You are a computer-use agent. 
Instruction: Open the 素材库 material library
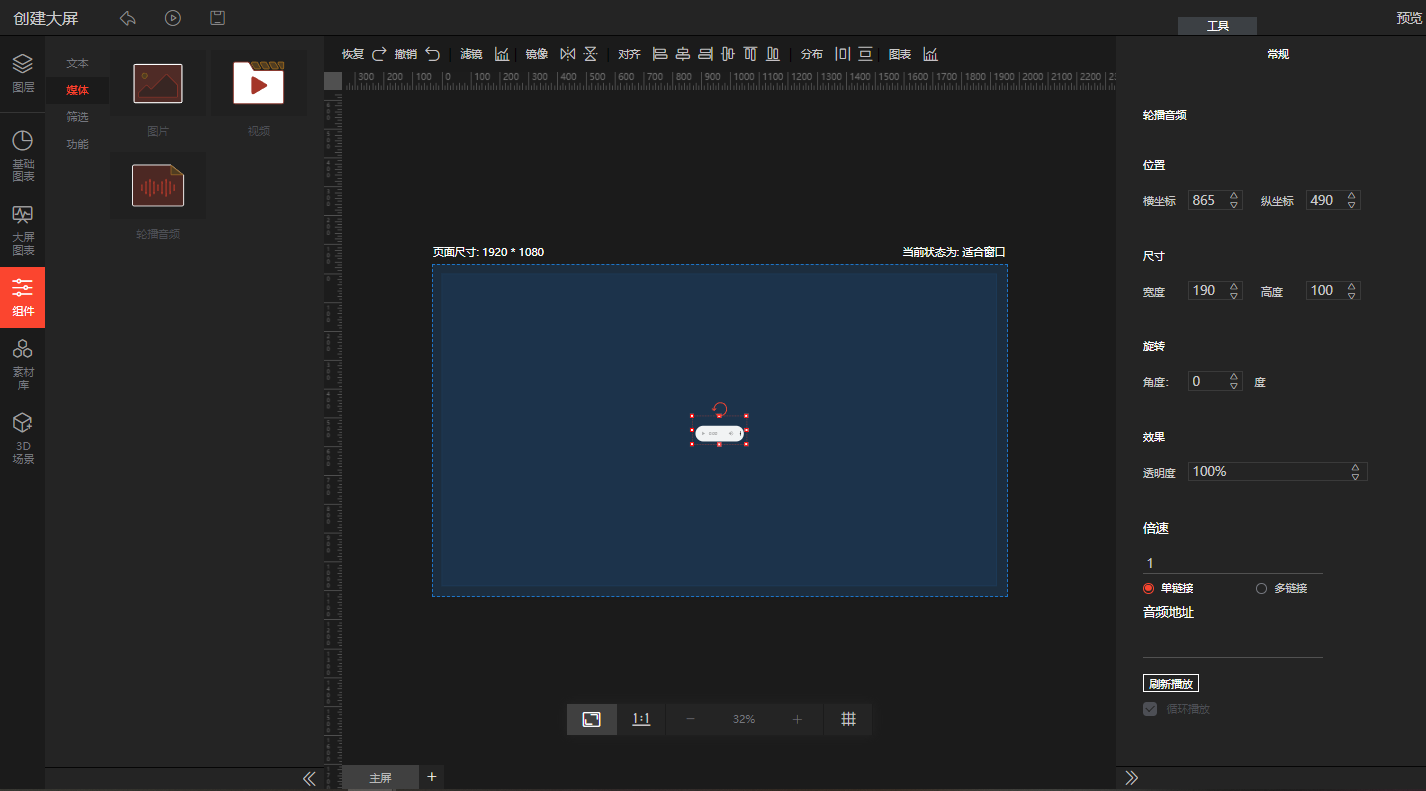coord(23,364)
